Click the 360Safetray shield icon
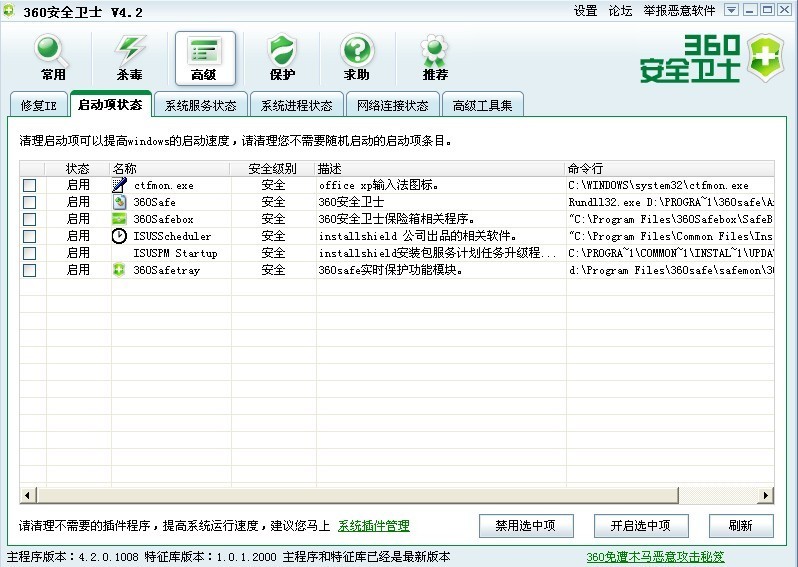The width and height of the screenshot is (798, 567). [x=119, y=270]
